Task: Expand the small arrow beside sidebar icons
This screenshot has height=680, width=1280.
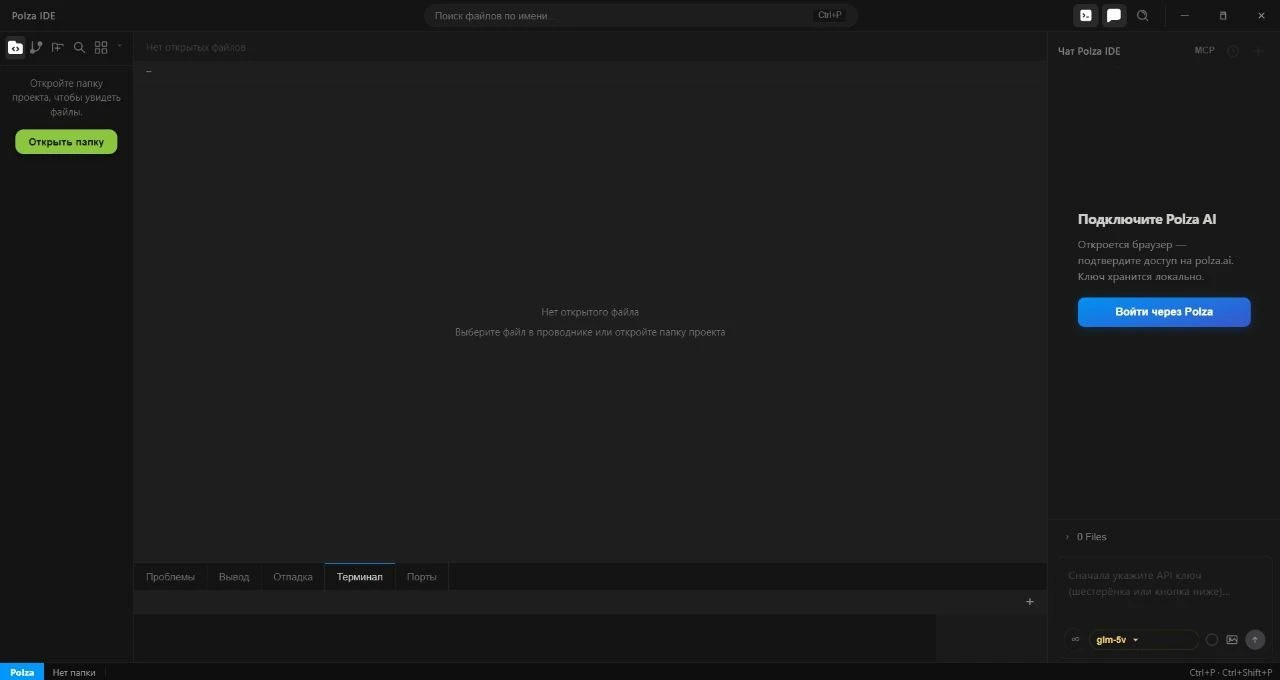Action: [x=120, y=46]
